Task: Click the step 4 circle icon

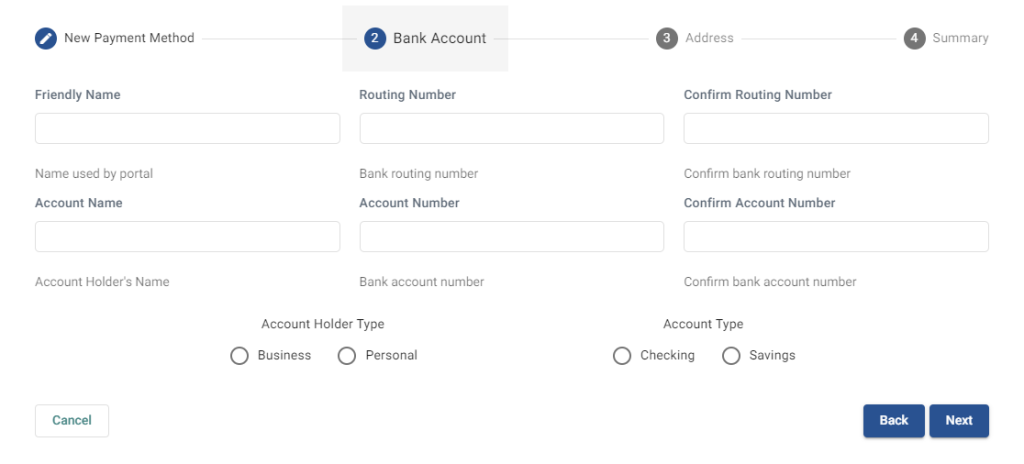Action: coord(914,39)
